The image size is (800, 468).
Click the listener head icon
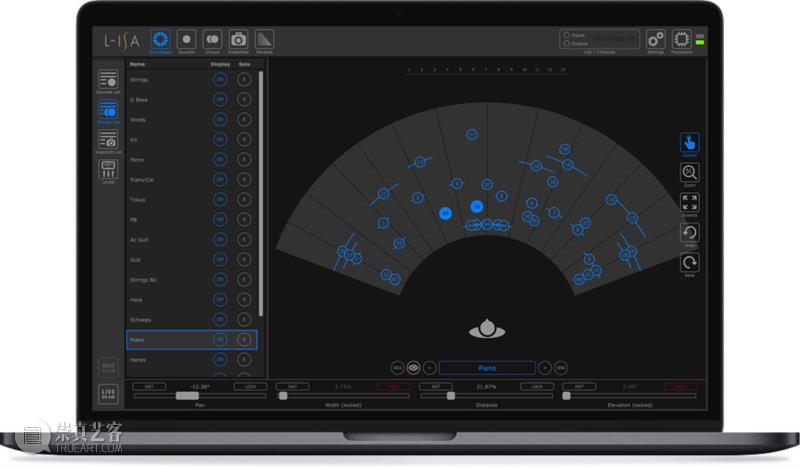pos(487,328)
